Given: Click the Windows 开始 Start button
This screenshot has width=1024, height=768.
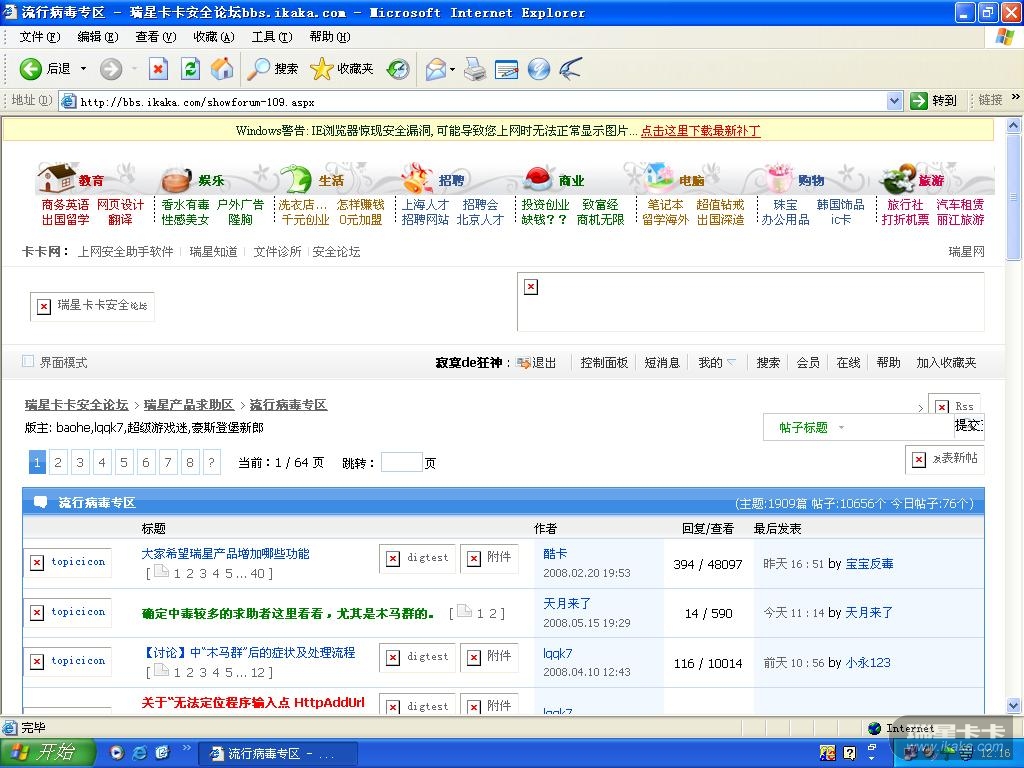Looking at the screenshot, I should [48, 753].
